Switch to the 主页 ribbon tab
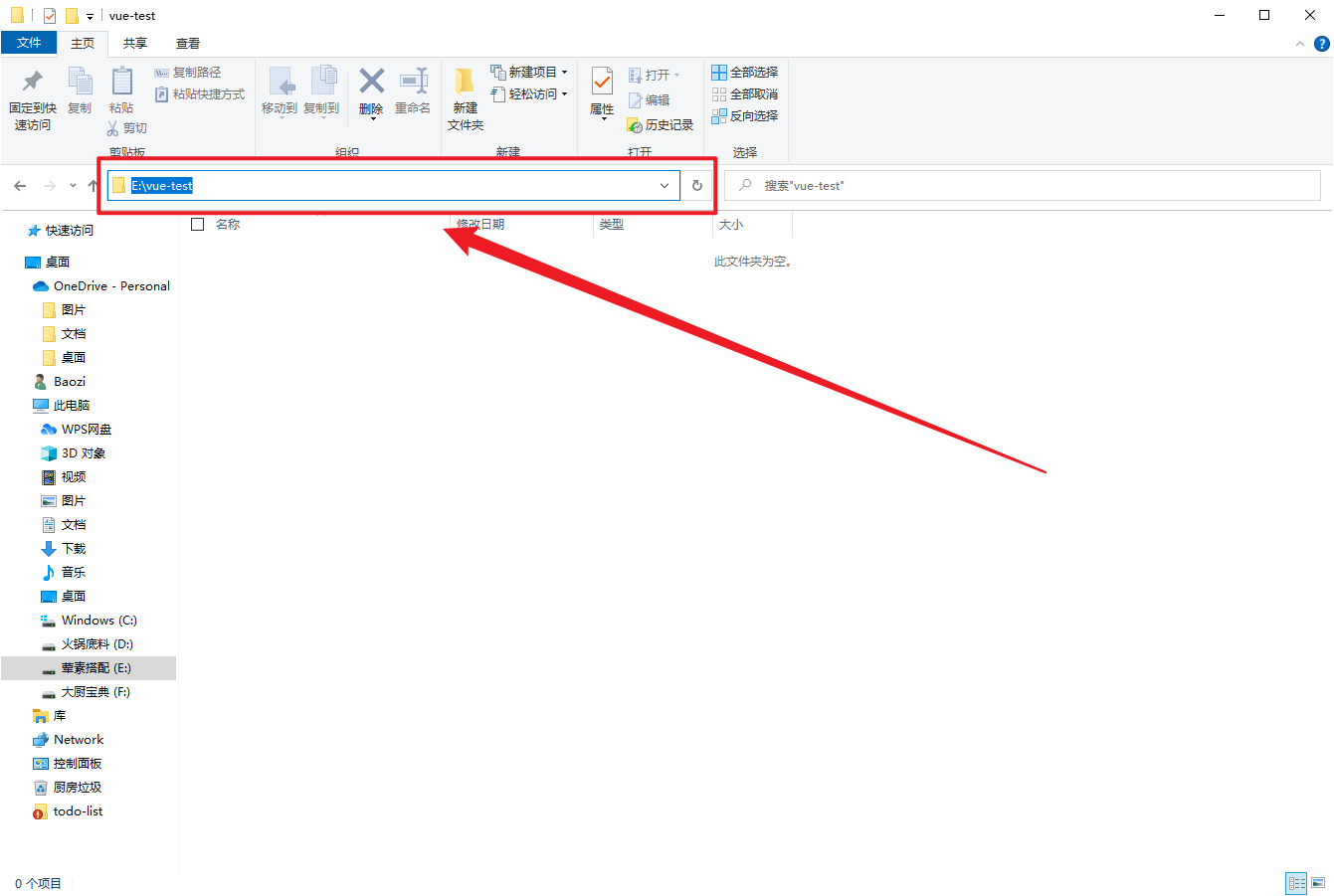Viewport: 1334px width, 896px height. point(83,44)
